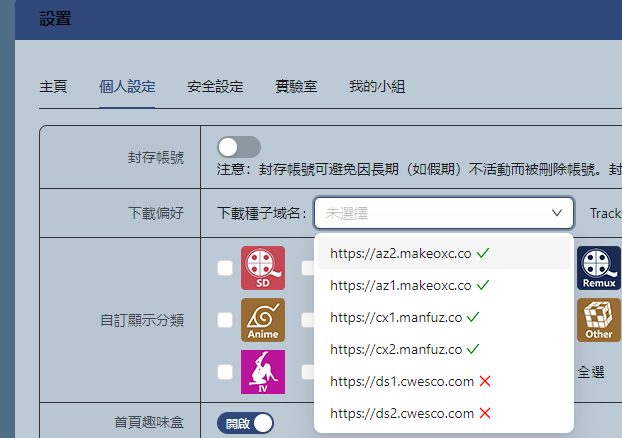622x438 pixels.
Task: Click the IV category icon
Action: click(263, 372)
